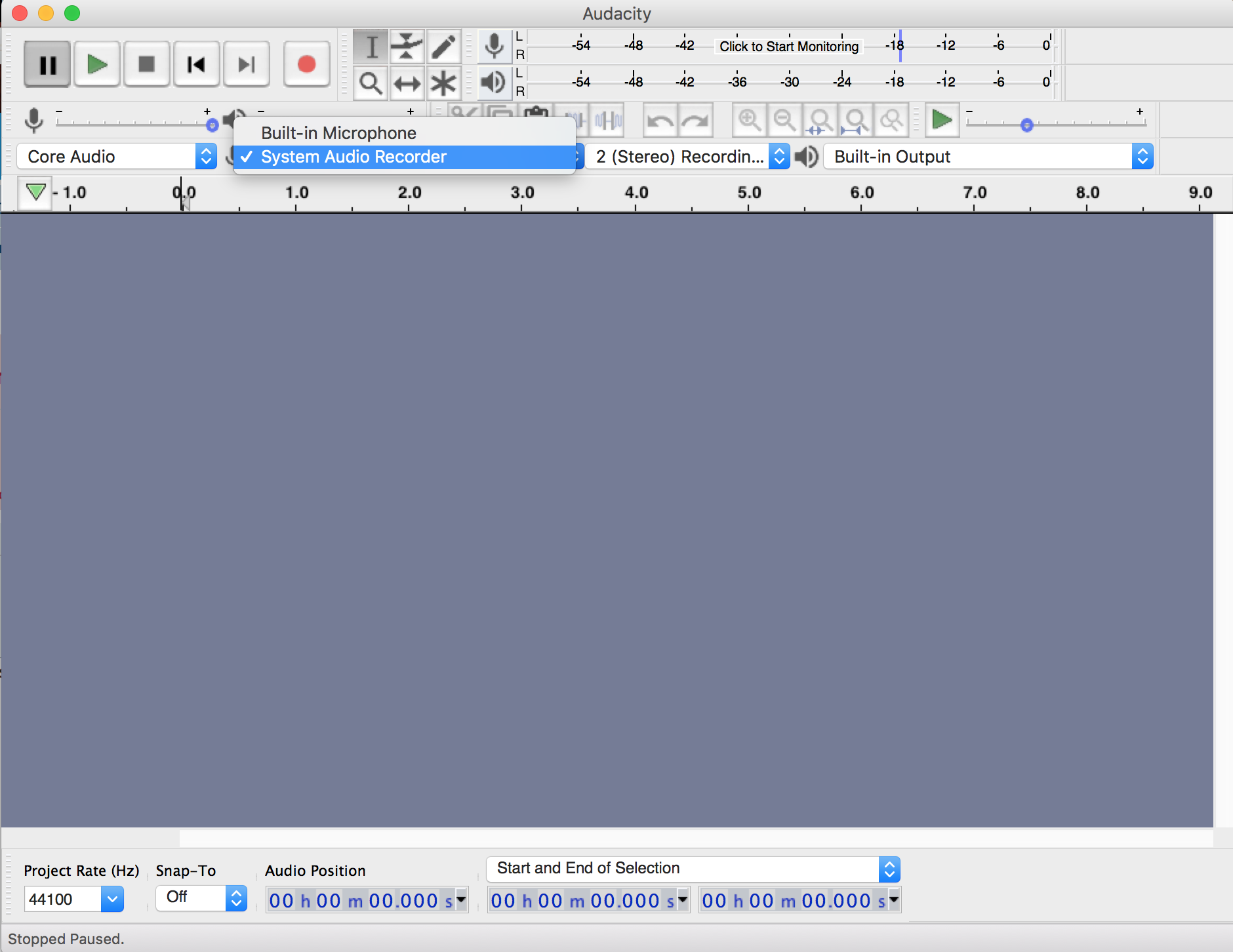Select the Envelope tool
Viewport: 1233px width, 952px height.
(x=407, y=46)
